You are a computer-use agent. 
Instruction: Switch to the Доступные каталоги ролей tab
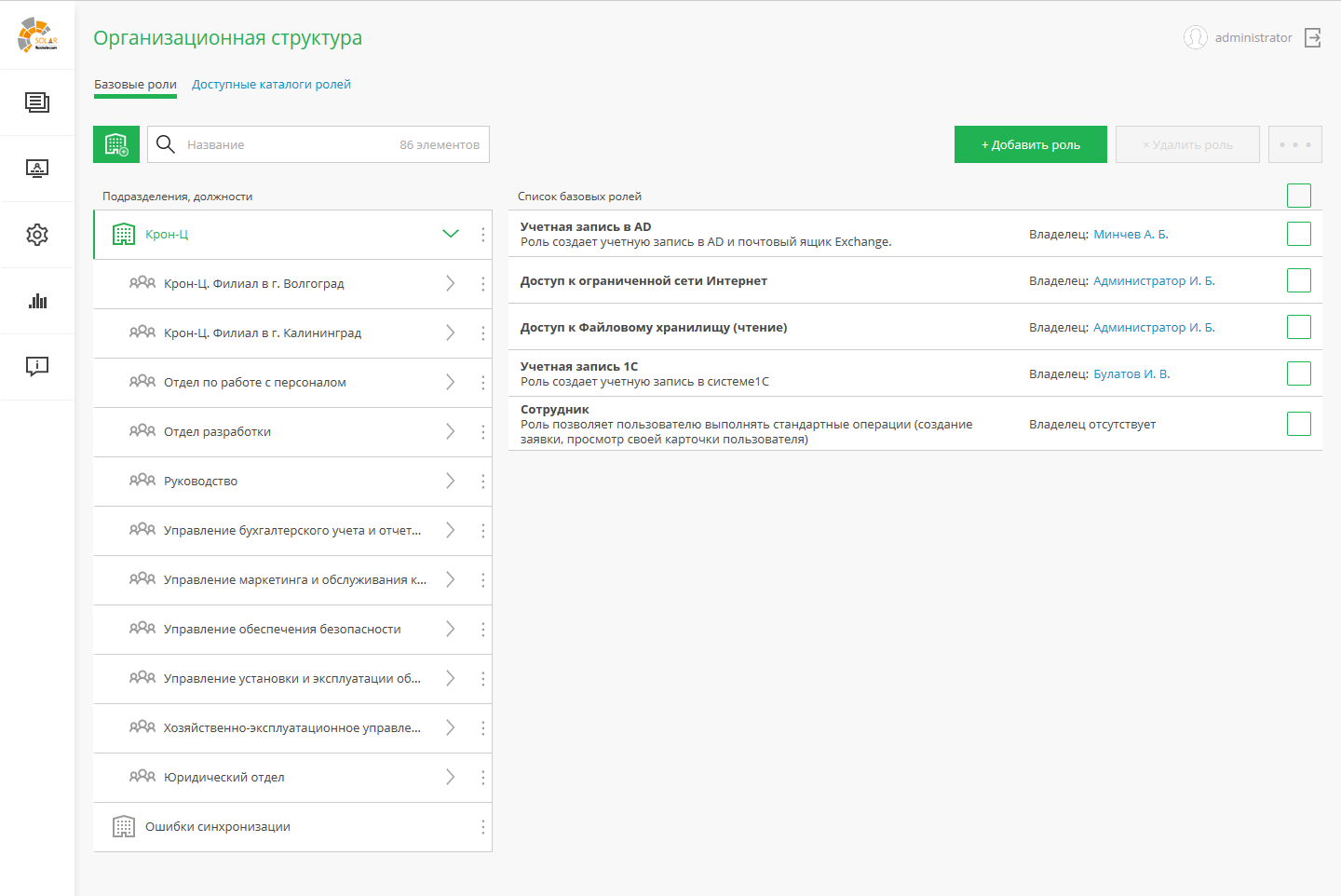click(271, 85)
